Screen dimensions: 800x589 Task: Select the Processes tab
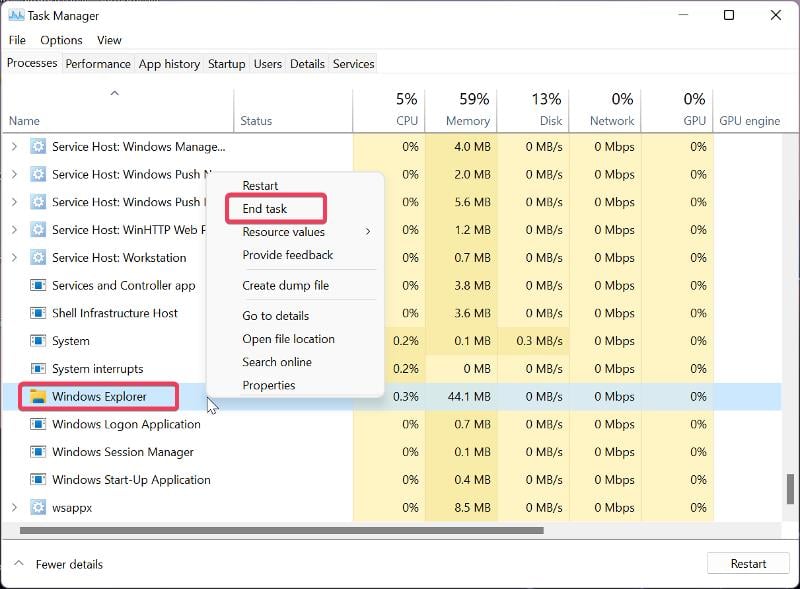pos(32,63)
